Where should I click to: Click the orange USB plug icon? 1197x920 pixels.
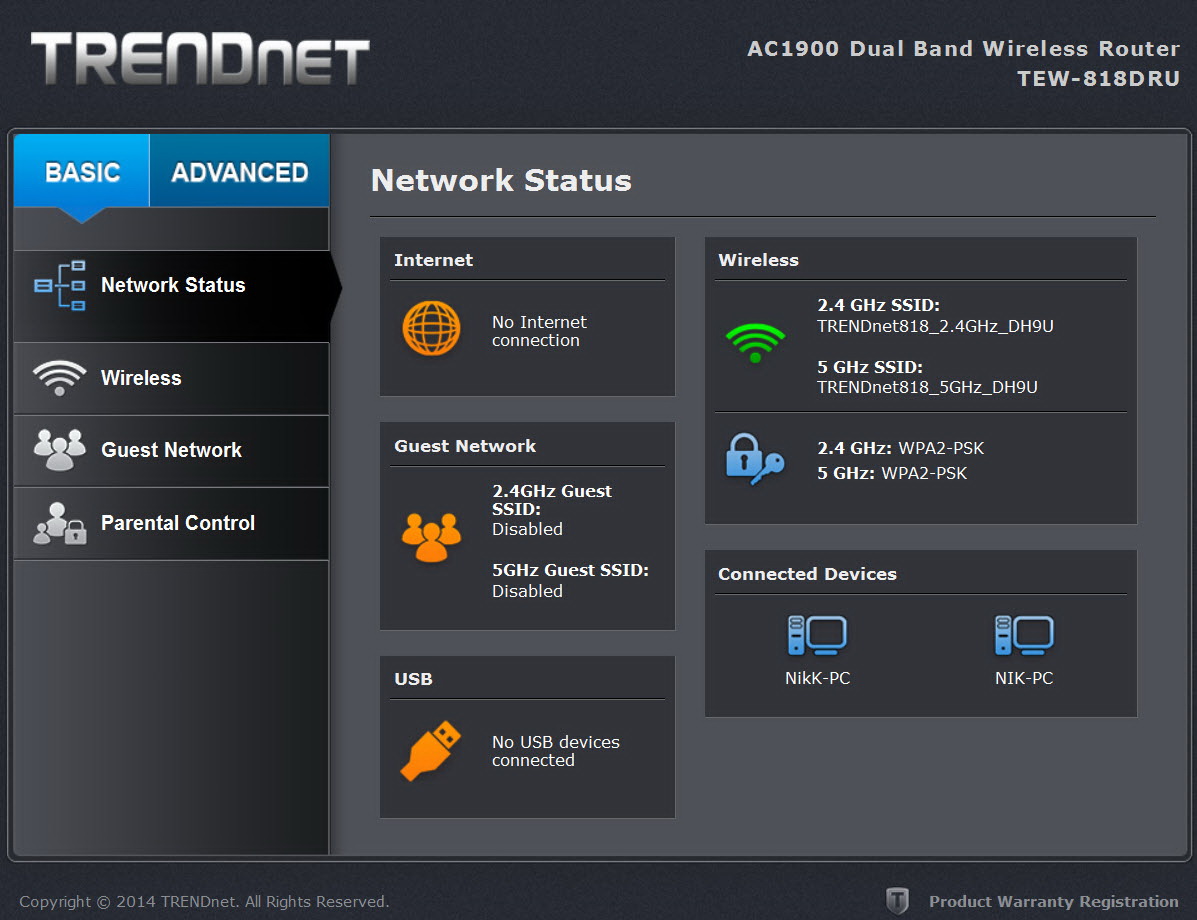(431, 751)
